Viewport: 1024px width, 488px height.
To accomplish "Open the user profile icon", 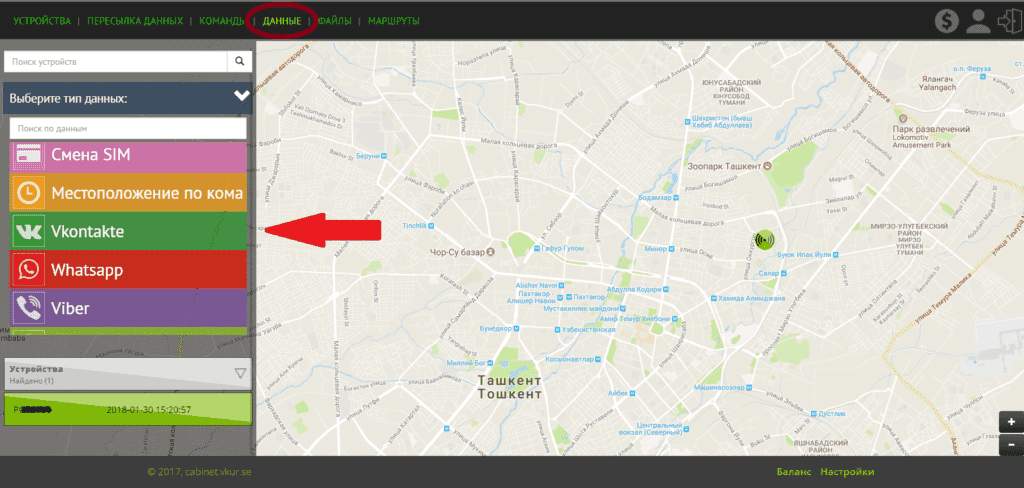I will coord(978,21).
